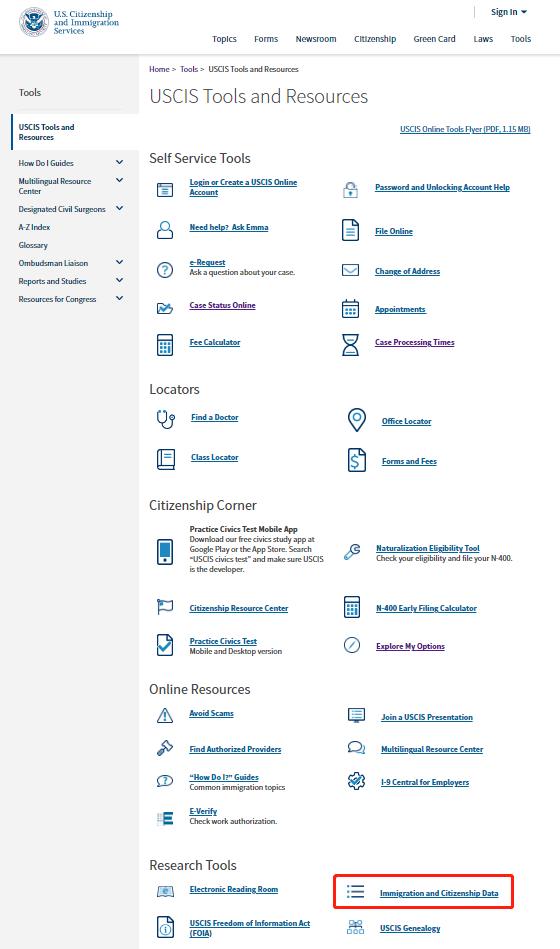Click the person icon beside Ask Emma

(165, 229)
